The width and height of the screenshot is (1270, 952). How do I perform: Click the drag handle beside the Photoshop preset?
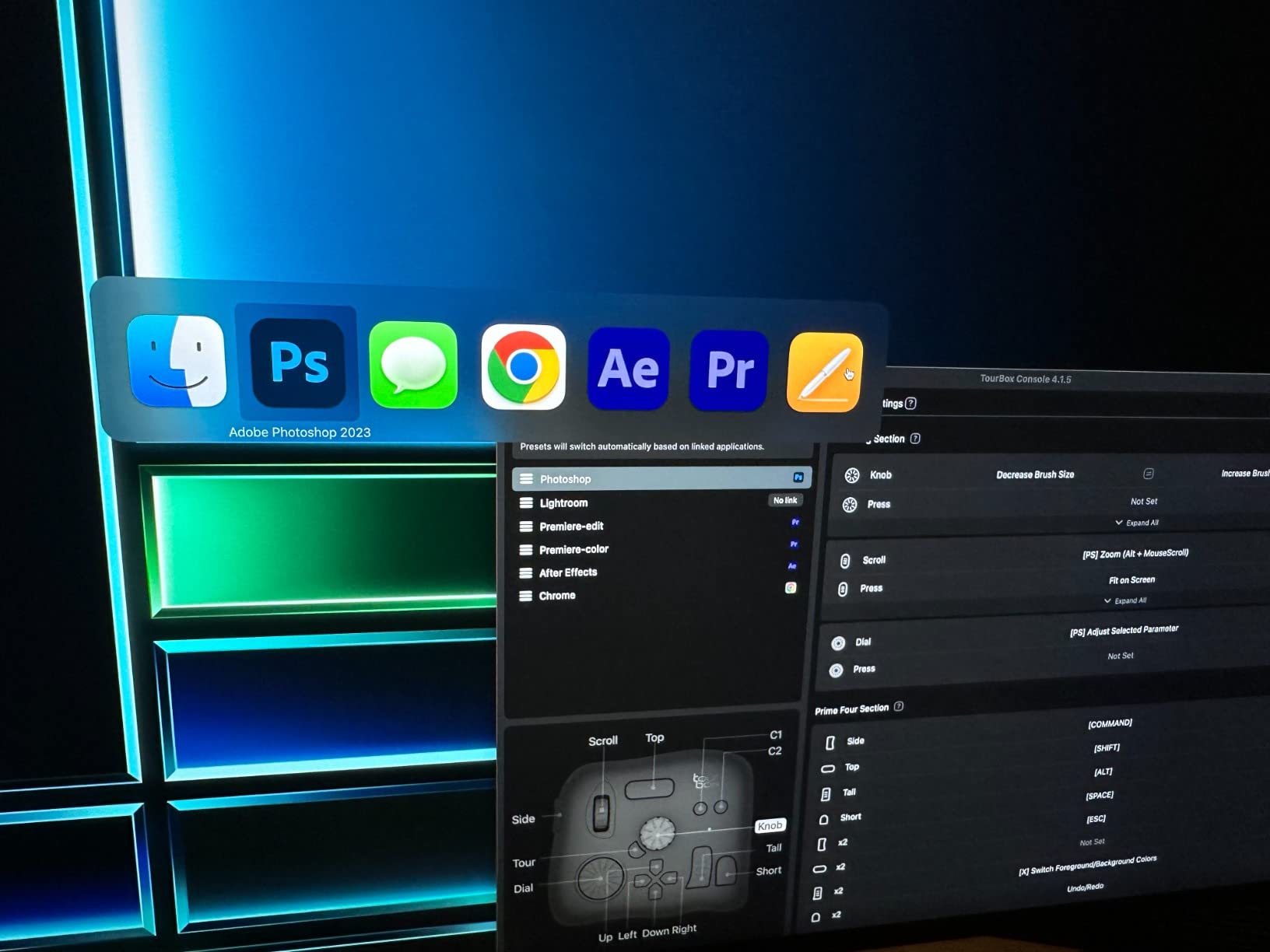(526, 478)
